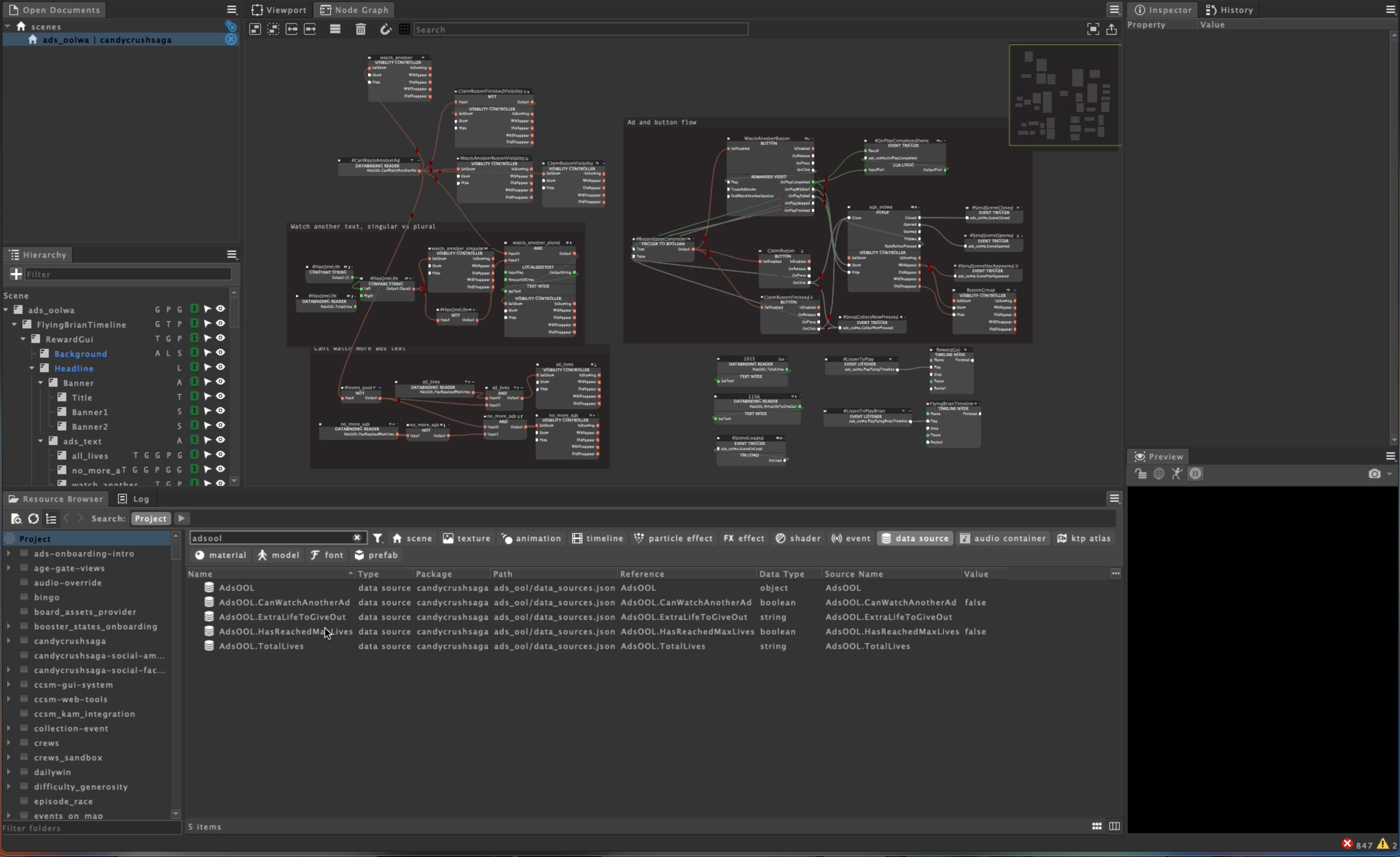This screenshot has height=857, width=1400.
Task: Clear the adsool search text with X
Action: tap(357, 538)
